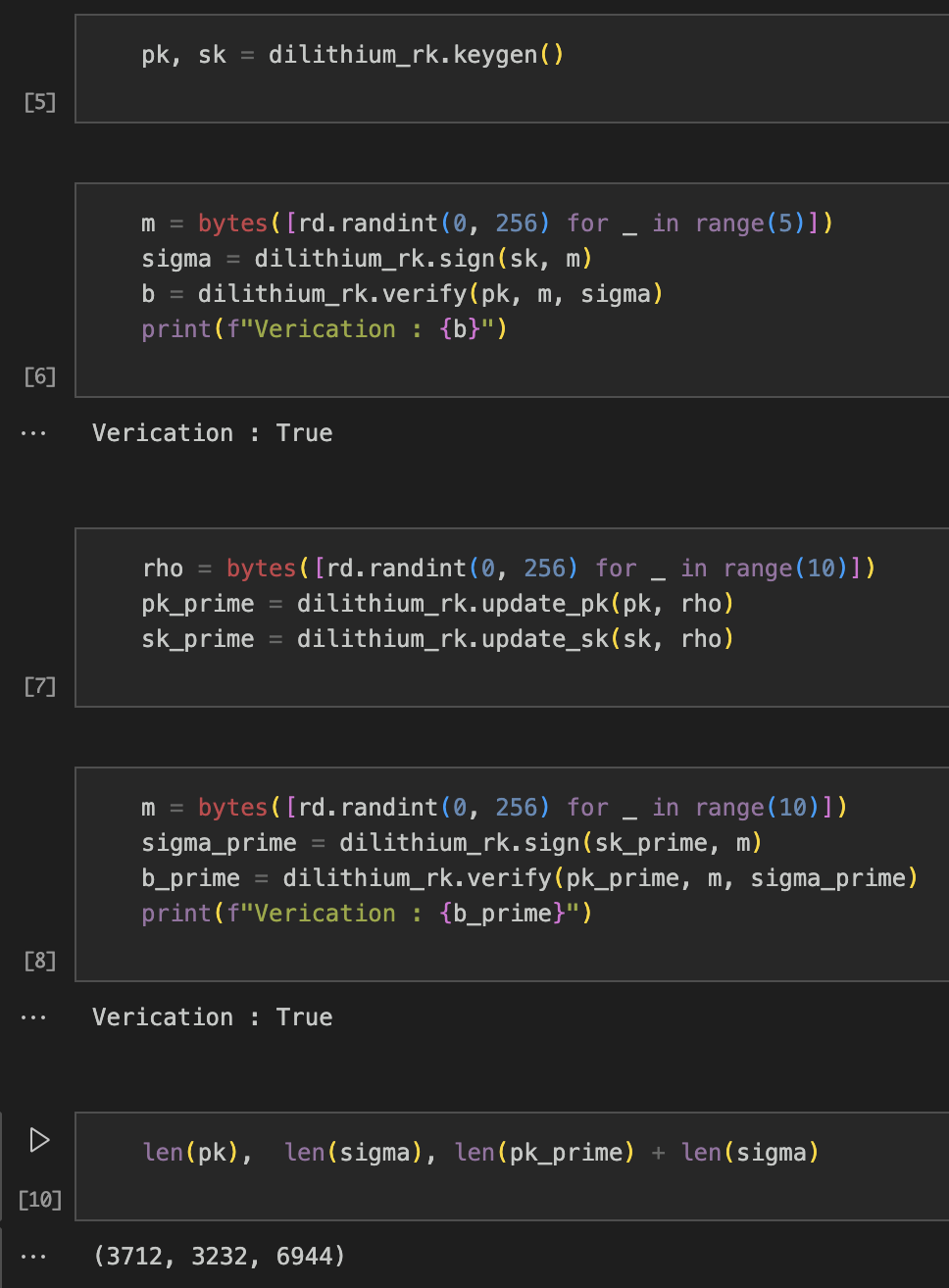
Task: Click the (3712, 3232, 6944) output result
Action: (219, 1257)
